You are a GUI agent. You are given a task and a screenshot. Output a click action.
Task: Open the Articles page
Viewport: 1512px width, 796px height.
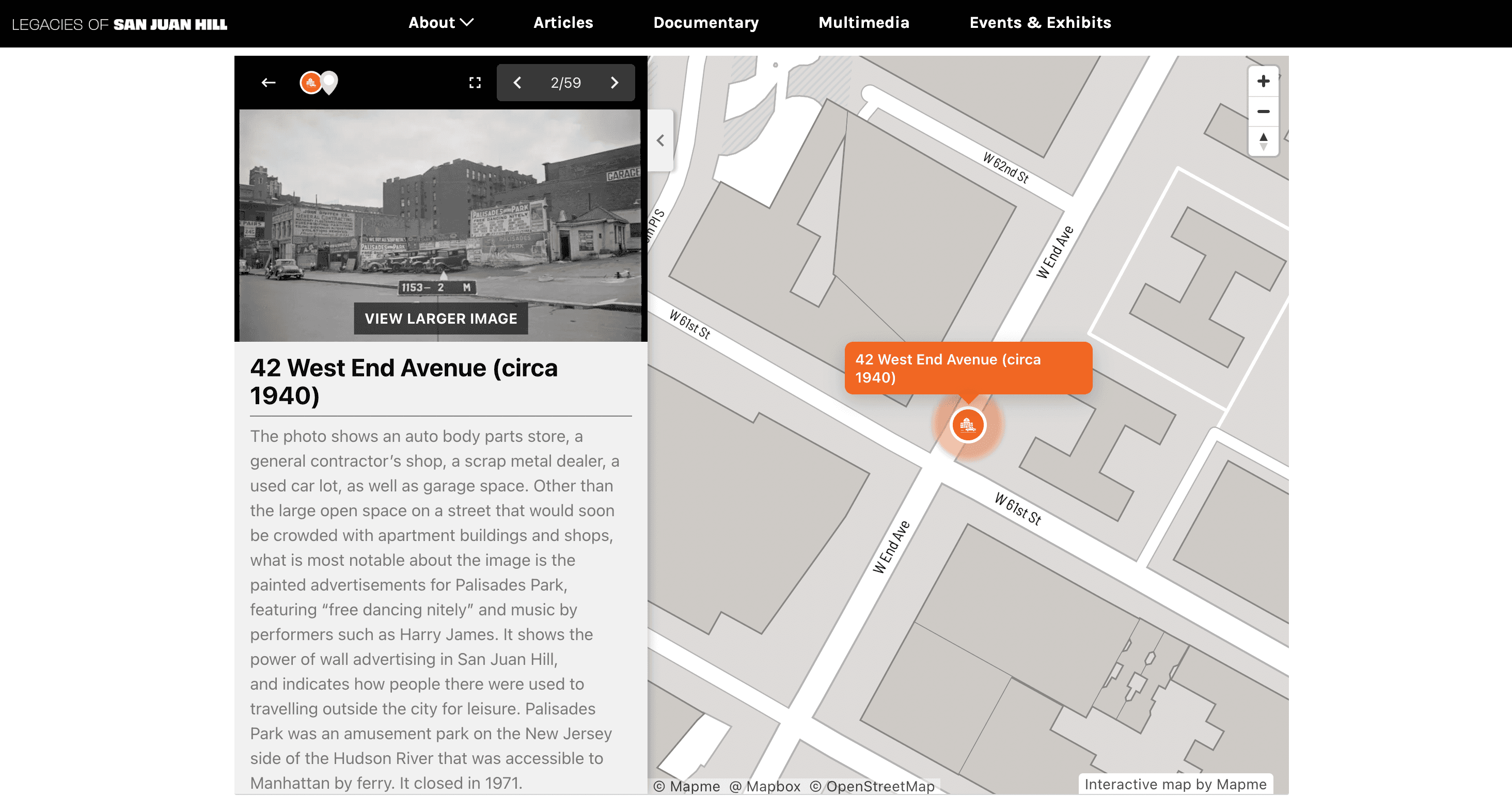pos(563,23)
